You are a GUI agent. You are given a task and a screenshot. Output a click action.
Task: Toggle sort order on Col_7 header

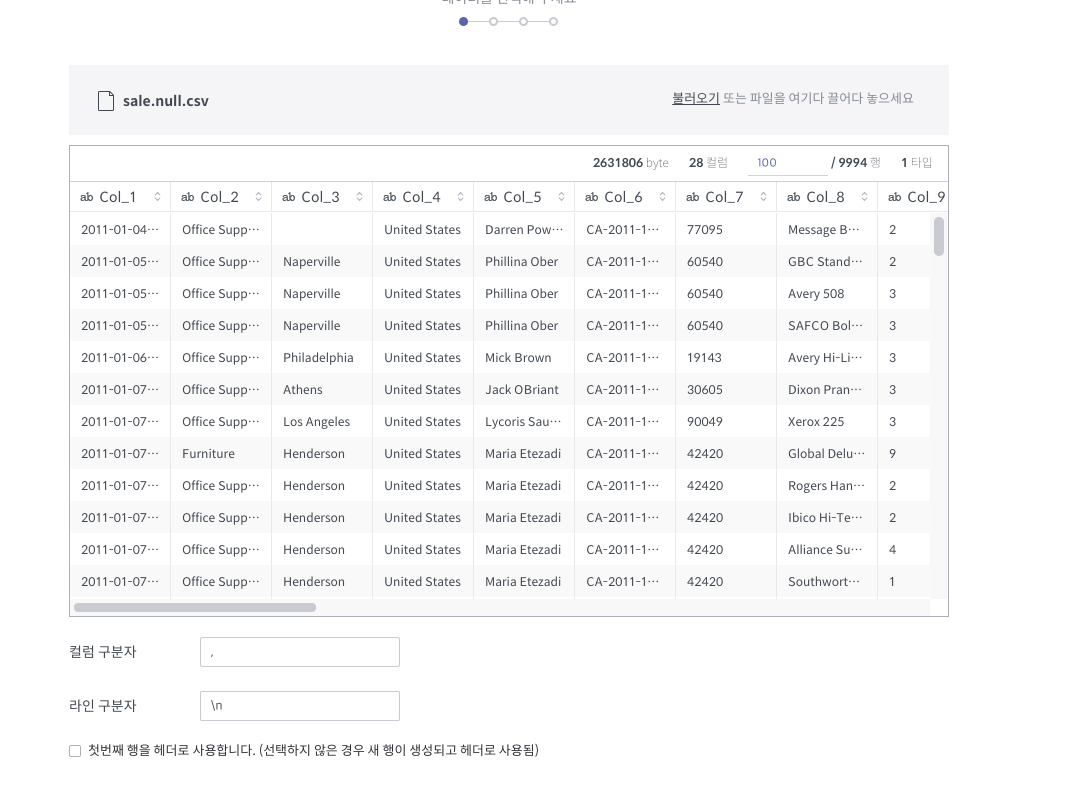[763, 197]
